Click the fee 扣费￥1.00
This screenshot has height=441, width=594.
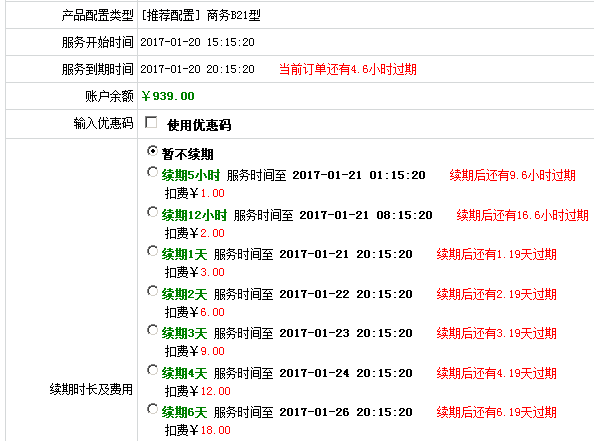pyautogui.click(x=195, y=194)
